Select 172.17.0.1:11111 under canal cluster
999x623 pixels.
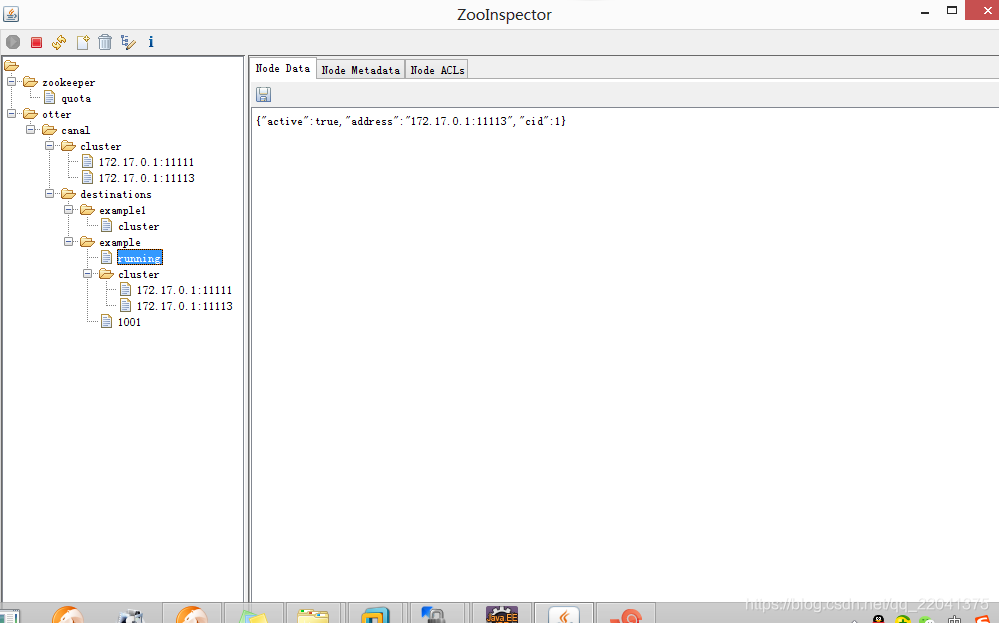(146, 162)
